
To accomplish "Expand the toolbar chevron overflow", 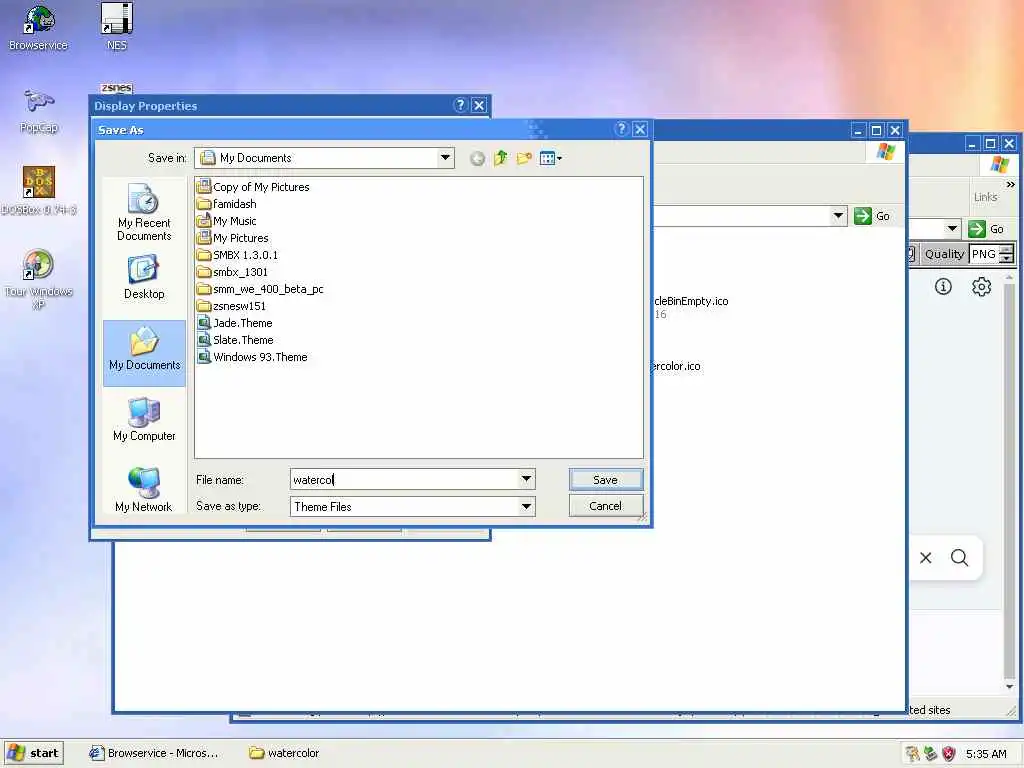I will click(1010, 185).
